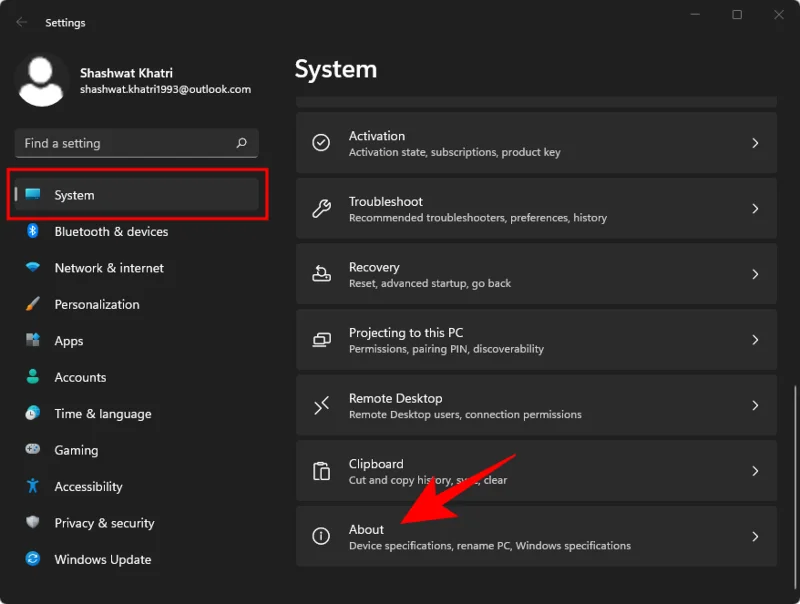
Task: Expand the Clipboard settings chevron
Action: 757,470
